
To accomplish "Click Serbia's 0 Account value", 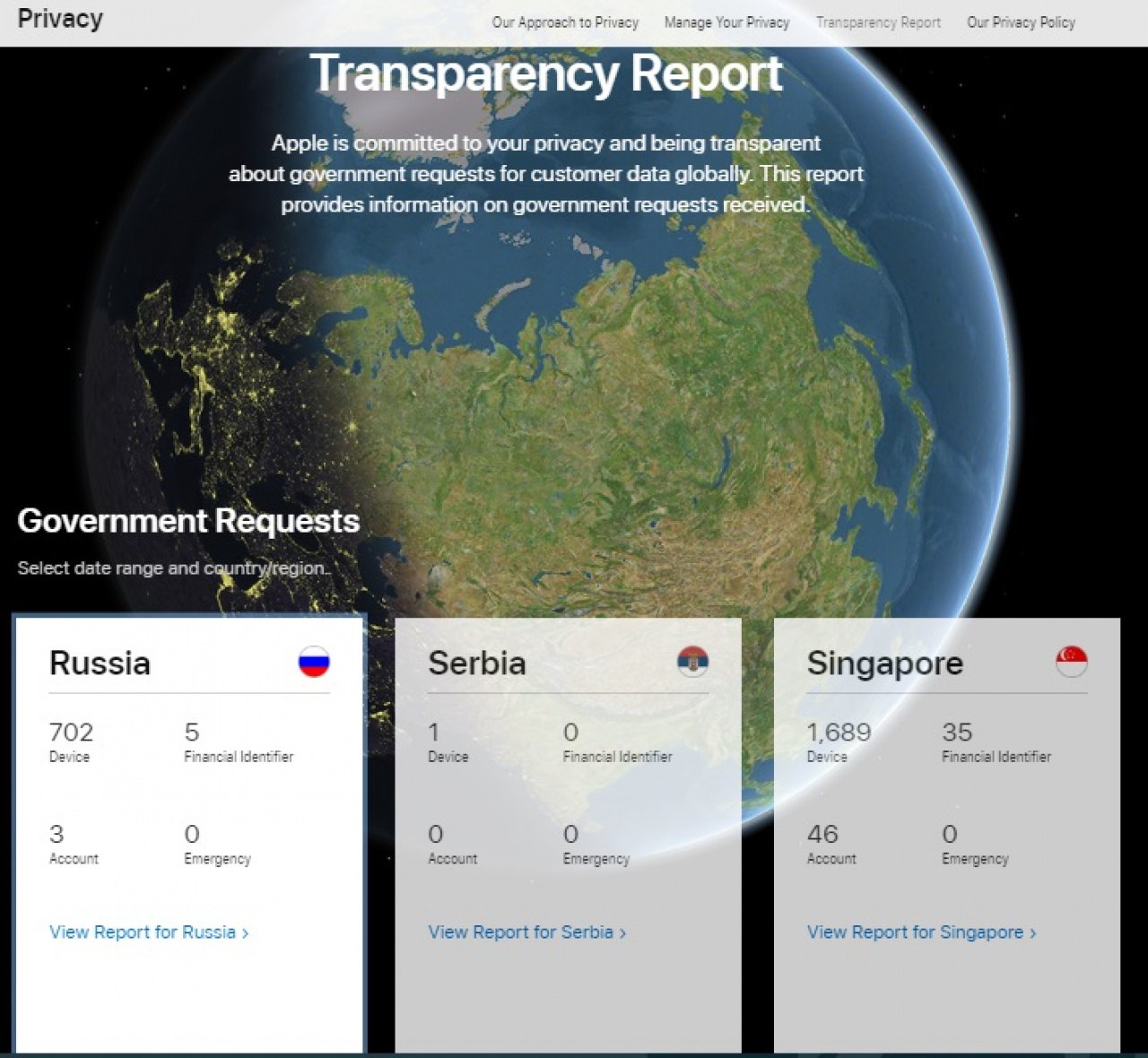I will tap(436, 835).
